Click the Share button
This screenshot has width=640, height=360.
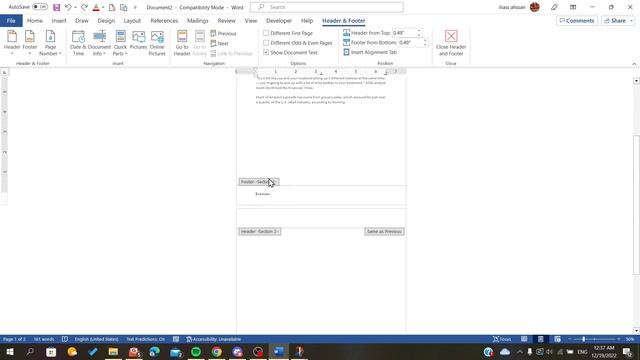click(615, 20)
